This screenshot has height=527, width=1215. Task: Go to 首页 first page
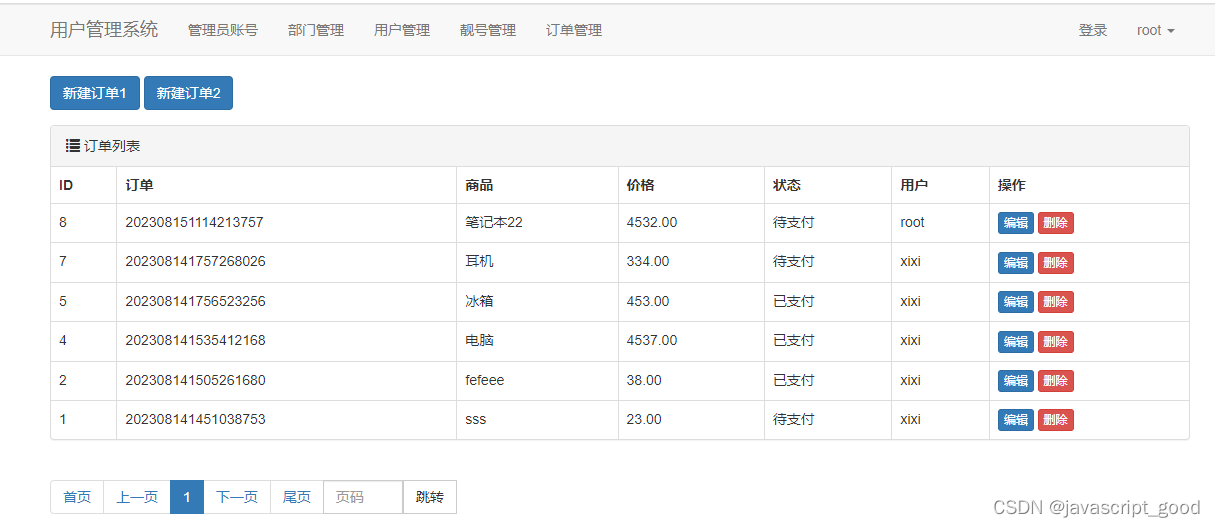coord(77,497)
